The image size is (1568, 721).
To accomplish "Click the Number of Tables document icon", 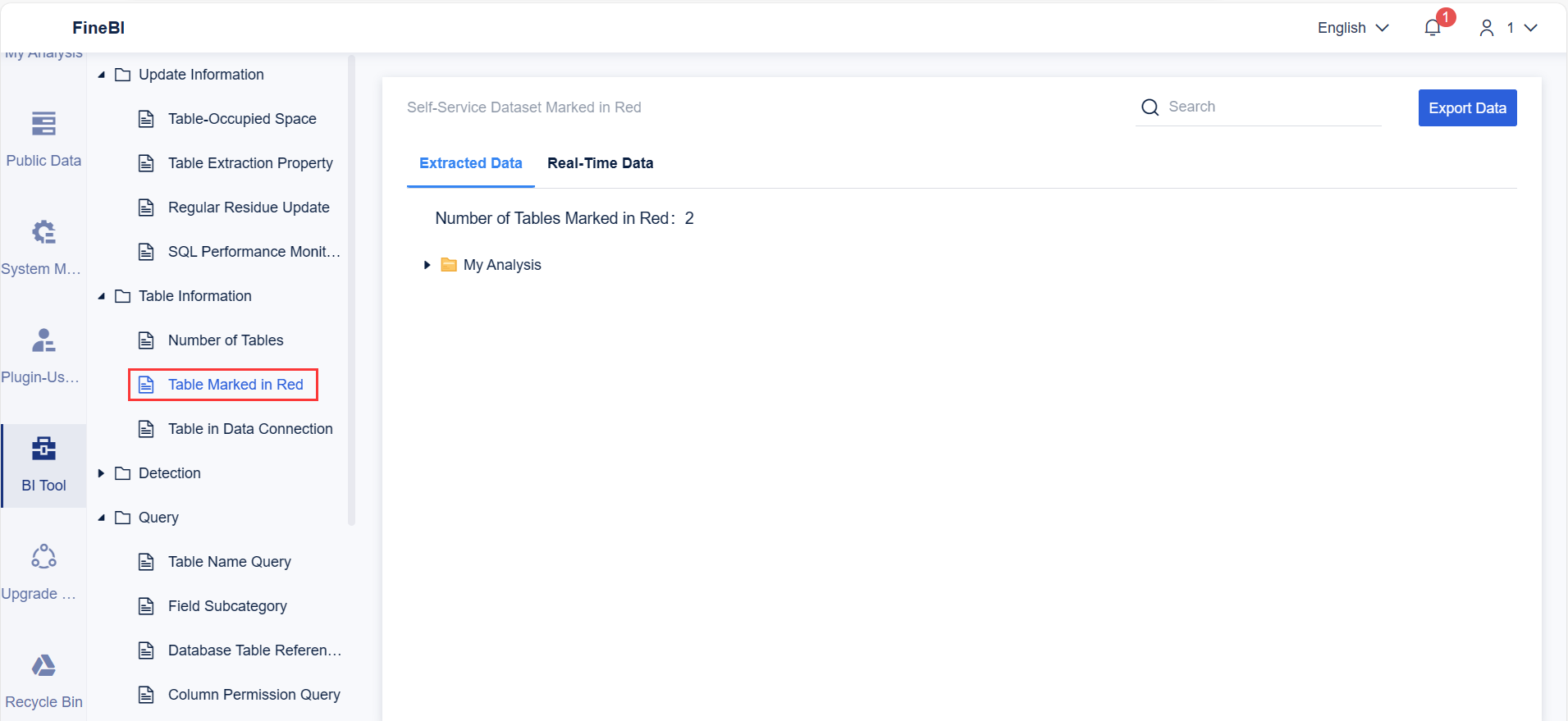I will [x=146, y=340].
